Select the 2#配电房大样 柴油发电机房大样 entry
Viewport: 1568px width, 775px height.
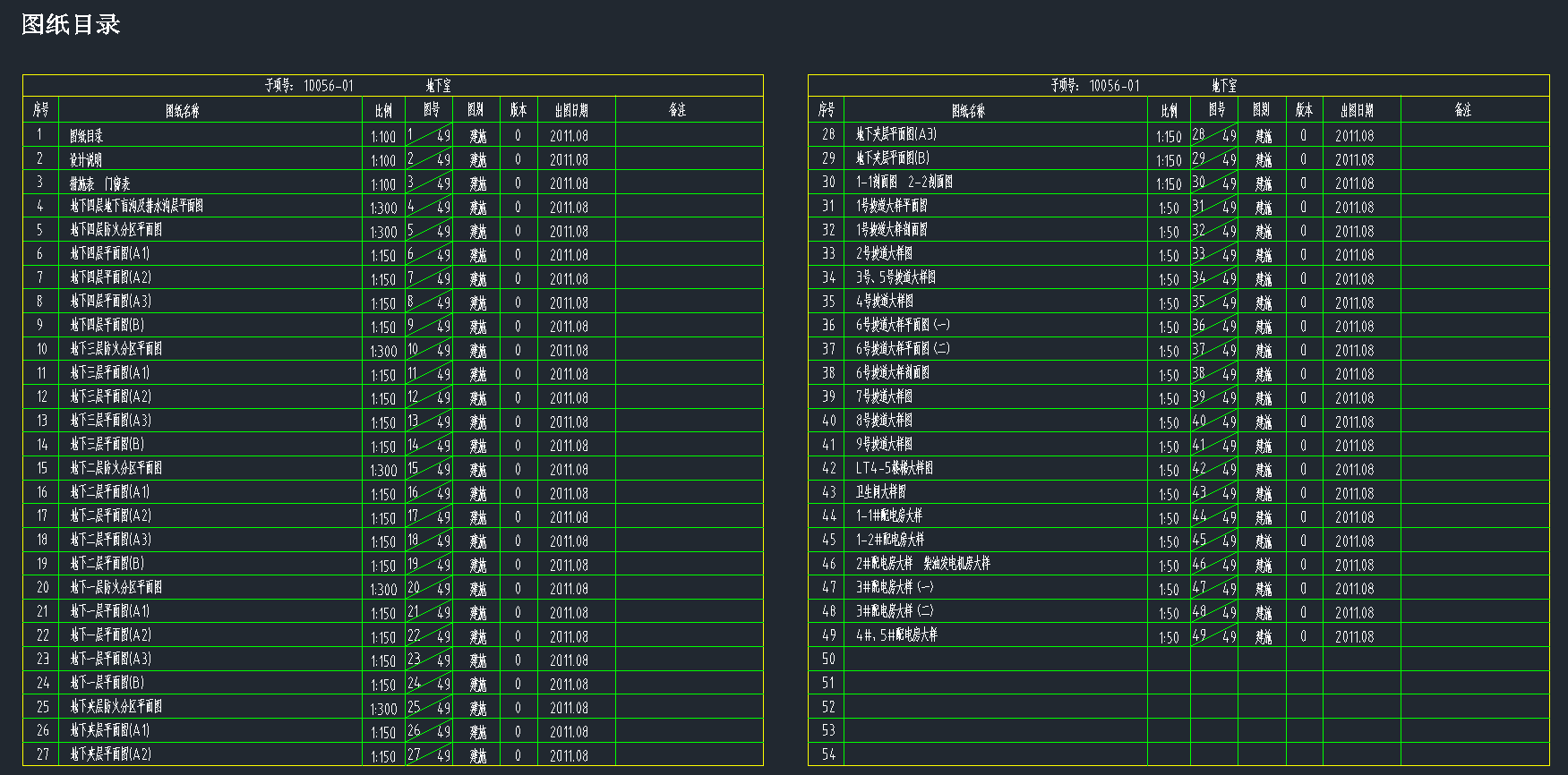point(923,564)
